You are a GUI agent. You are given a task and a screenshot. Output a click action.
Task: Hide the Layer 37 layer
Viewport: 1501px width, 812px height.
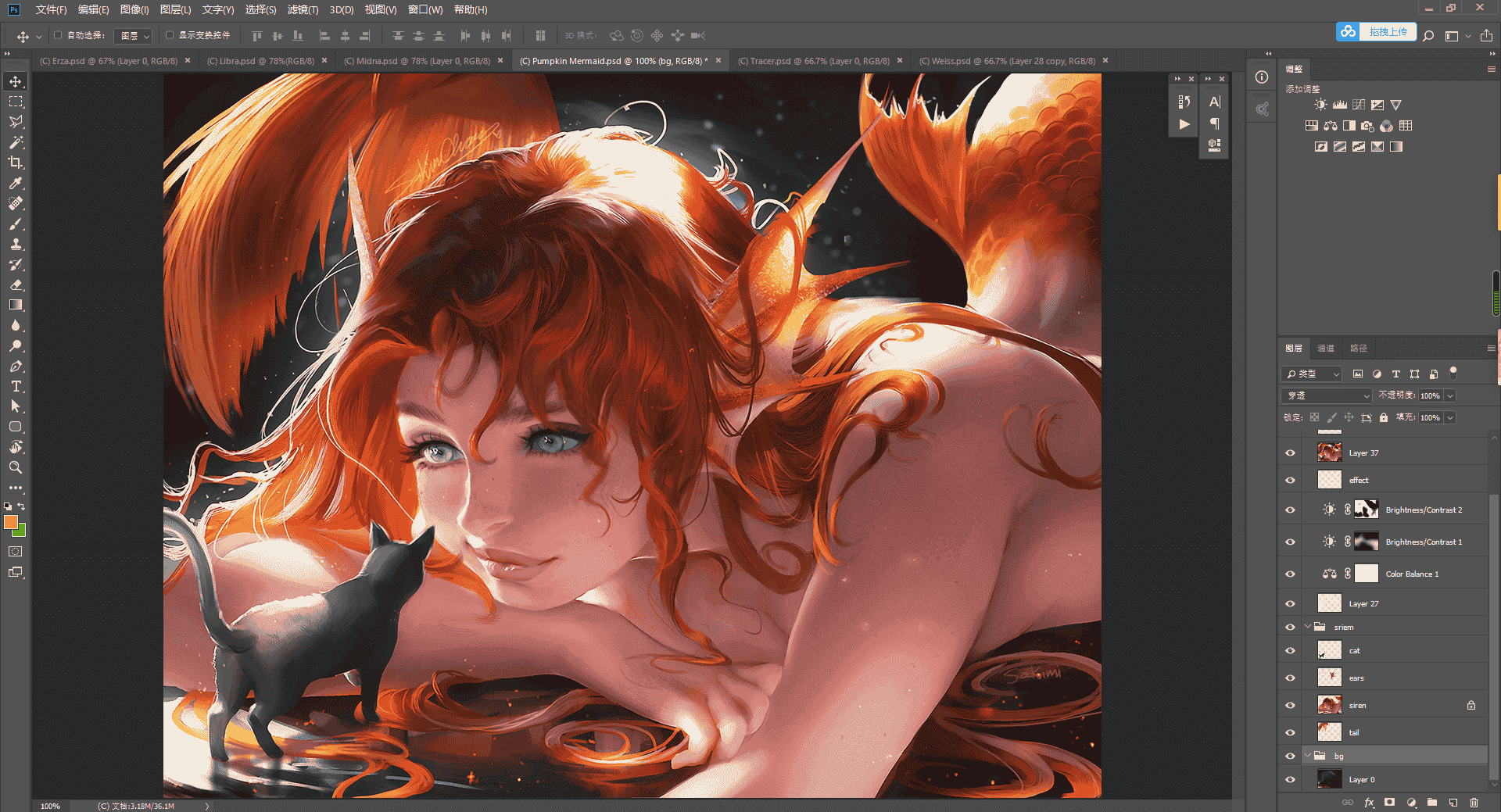1290,453
